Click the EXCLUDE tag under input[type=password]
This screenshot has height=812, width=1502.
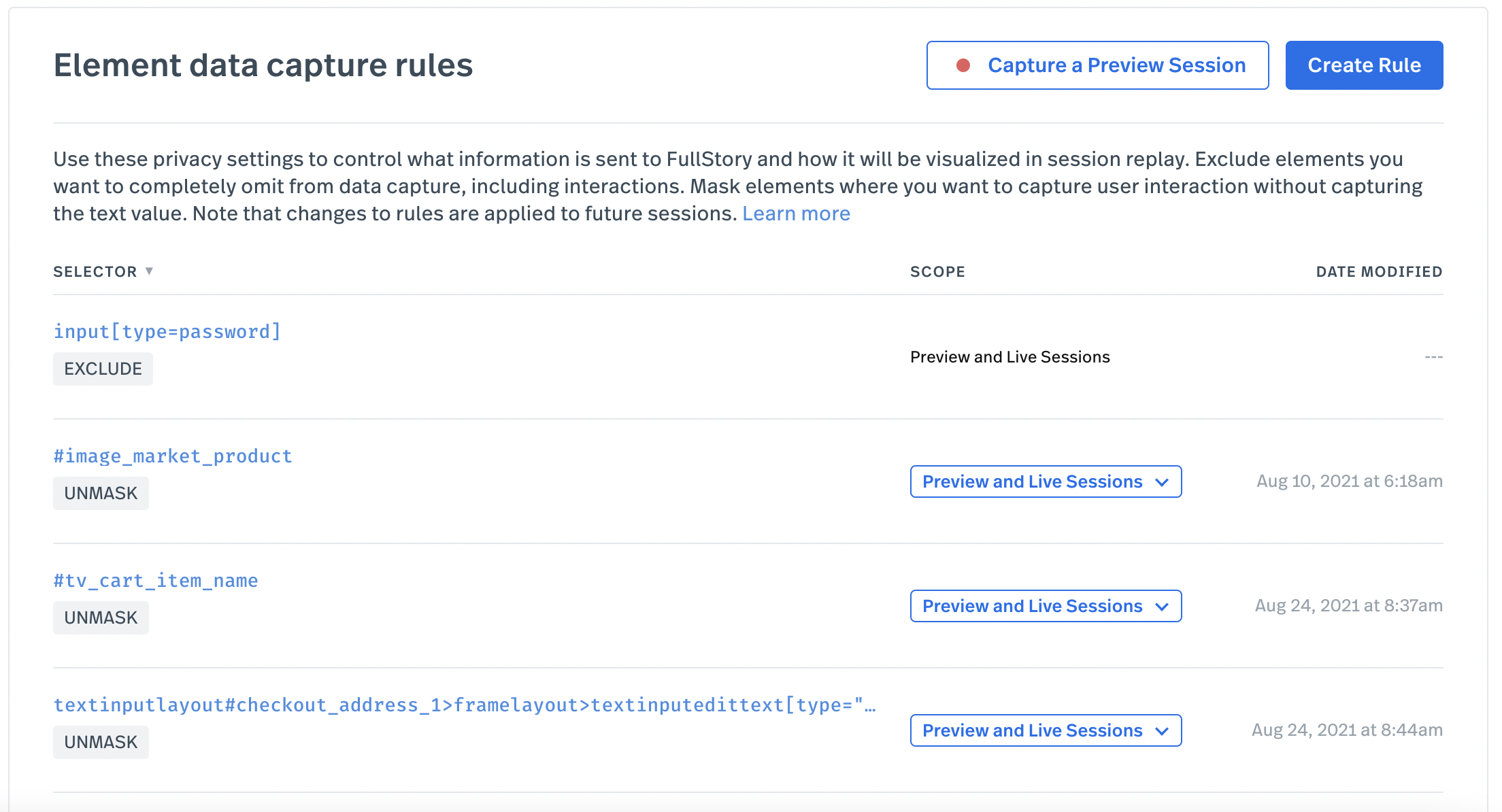click(x=103, y=369)
